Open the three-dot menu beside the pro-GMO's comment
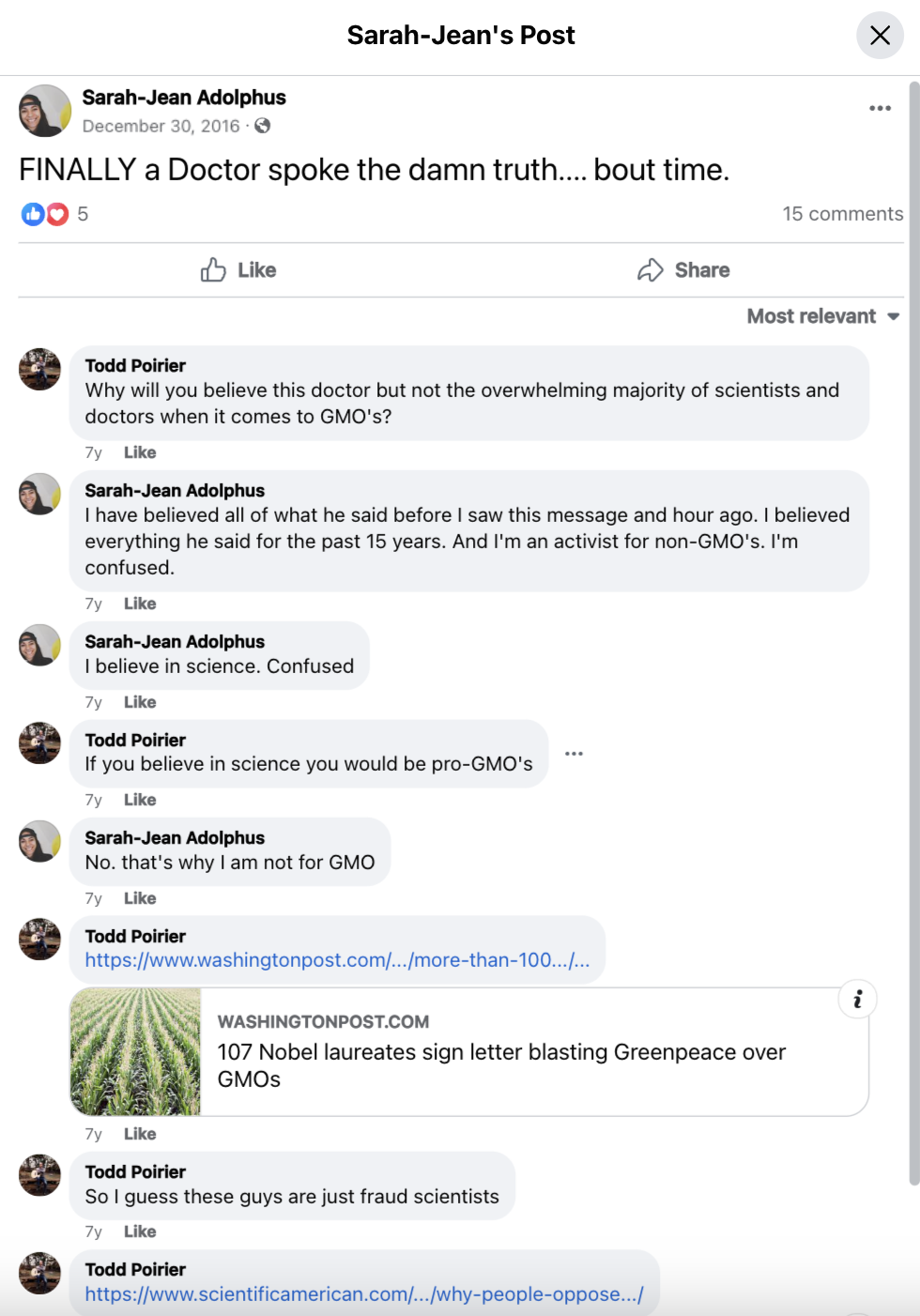 tap(575, 754)
